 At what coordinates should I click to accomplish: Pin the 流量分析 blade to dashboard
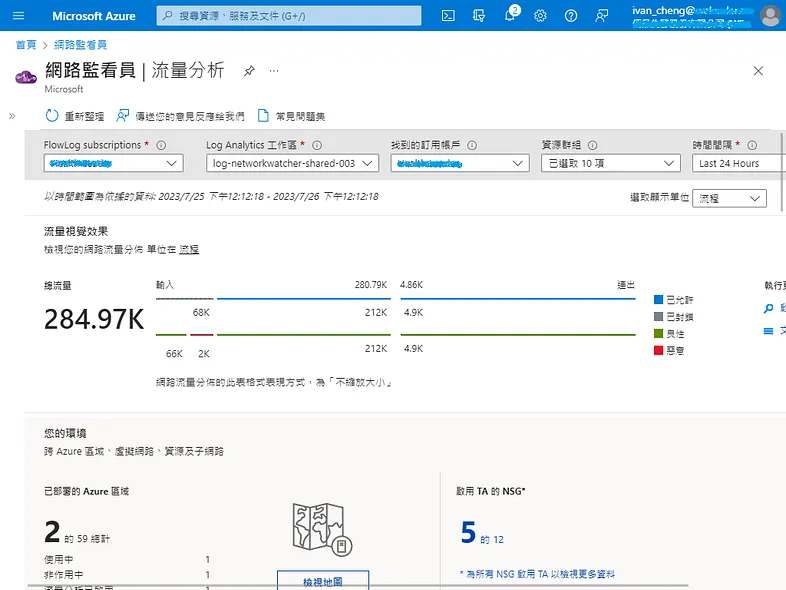point(249,71)
